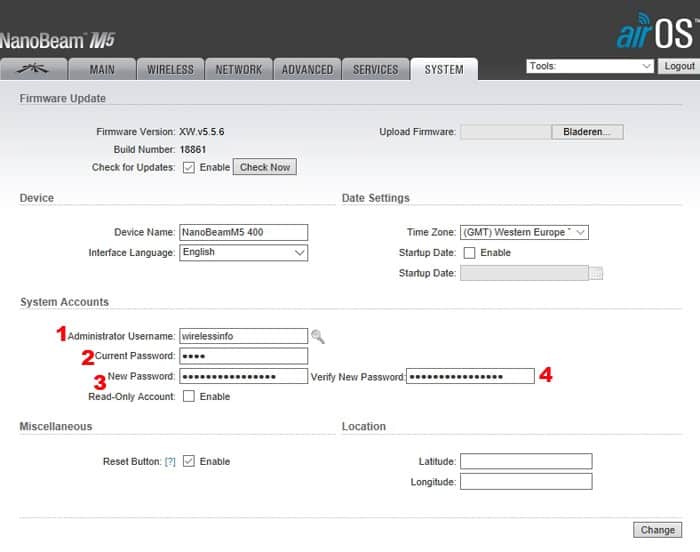Go to the ADVANCED tab
Screen dimensions: 700x552
pyautogui.click(x=307, y=69)
